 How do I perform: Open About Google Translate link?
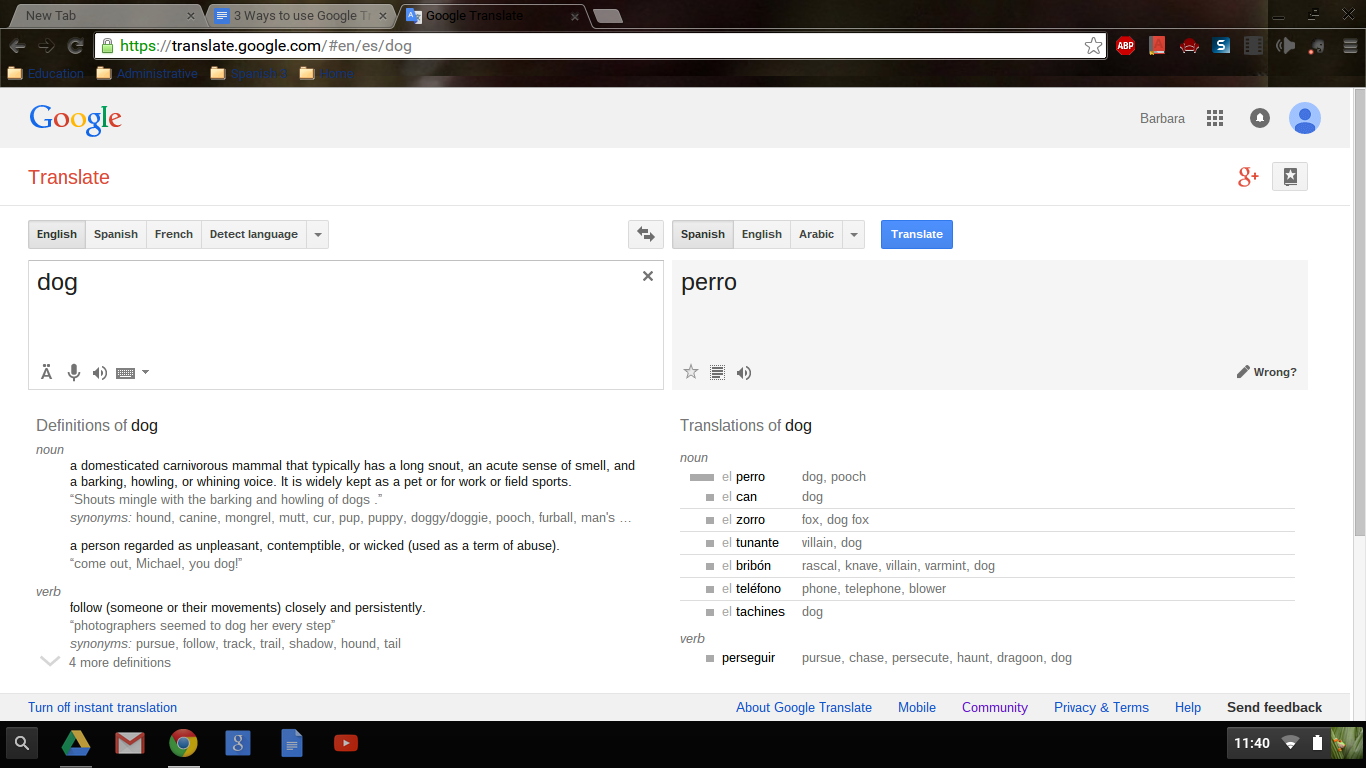point(804,707)
